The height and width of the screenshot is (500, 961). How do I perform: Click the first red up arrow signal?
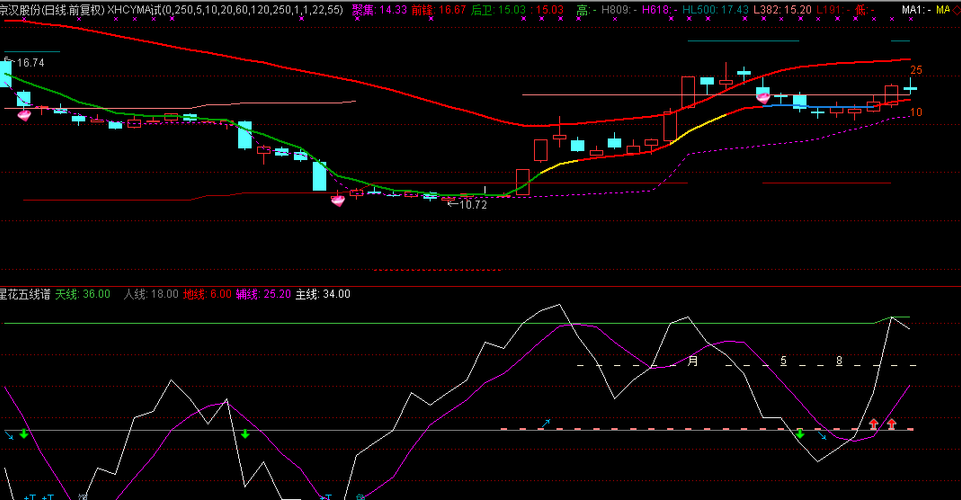click(x=873, y=423)
